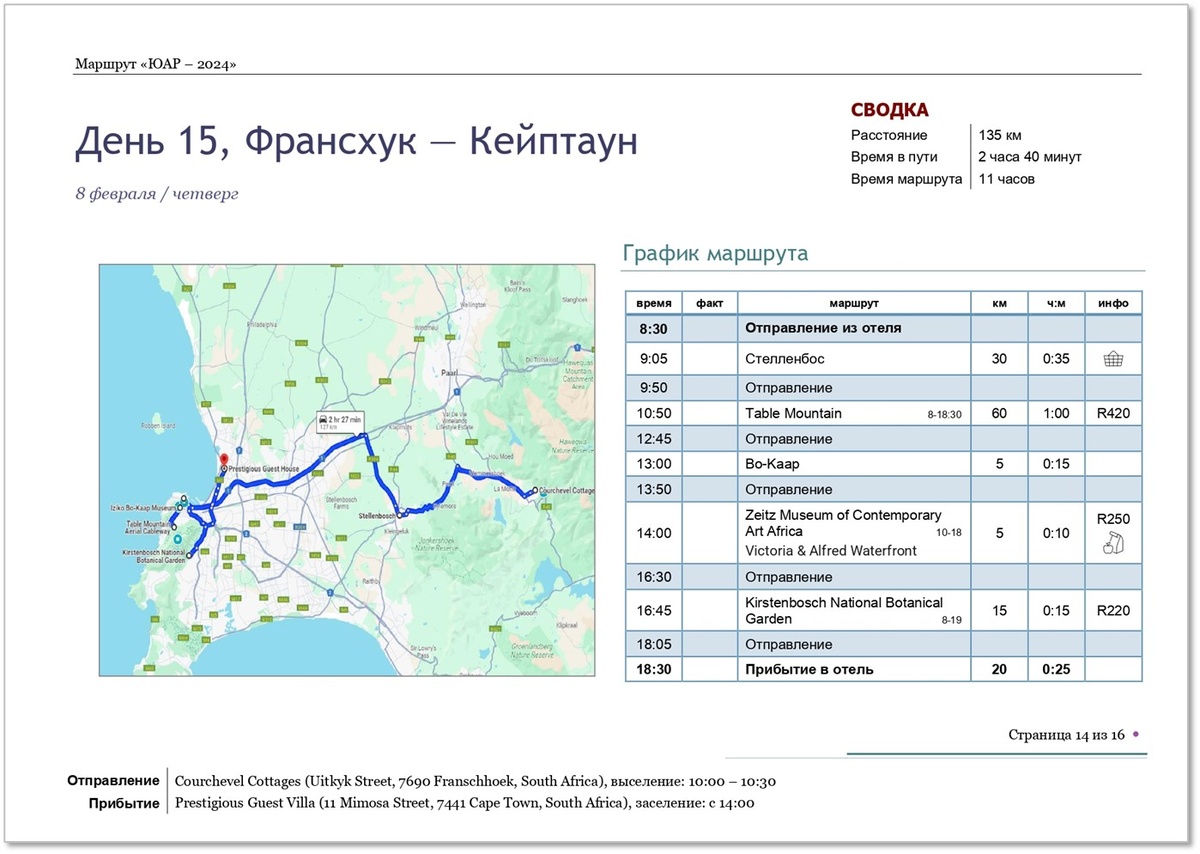This screenshot has height=854, width=1200.
Task: Click the Table Mountain cell
Action: pos(854,413)
